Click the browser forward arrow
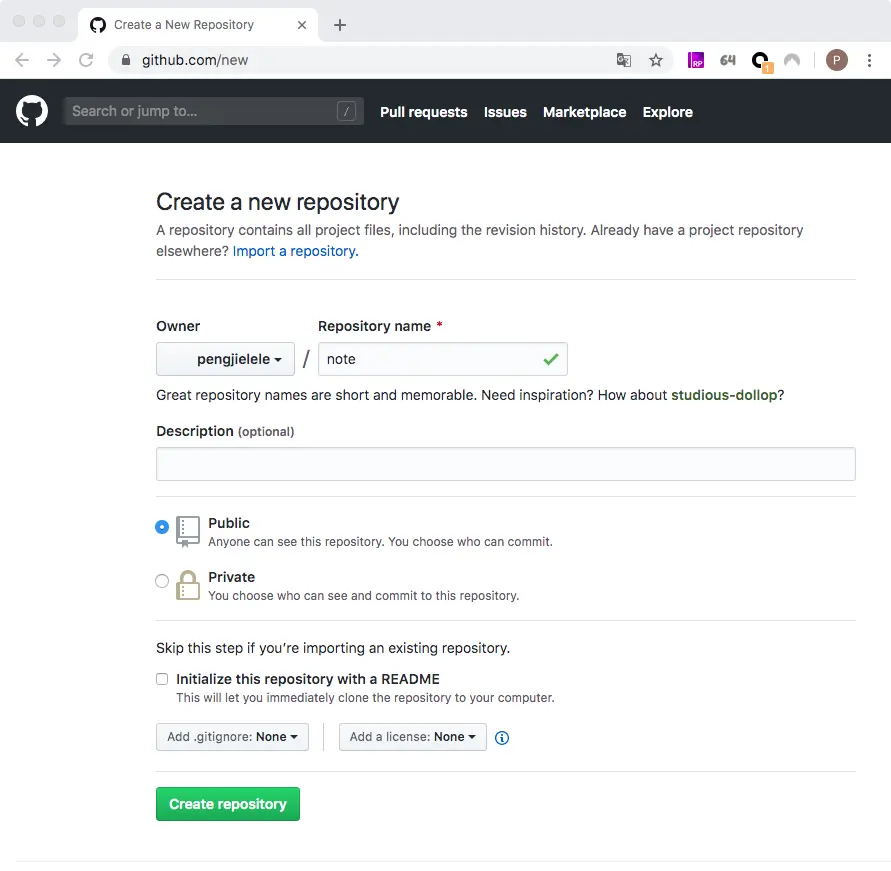Screen dimensions: 891x871 pos(54,60)
